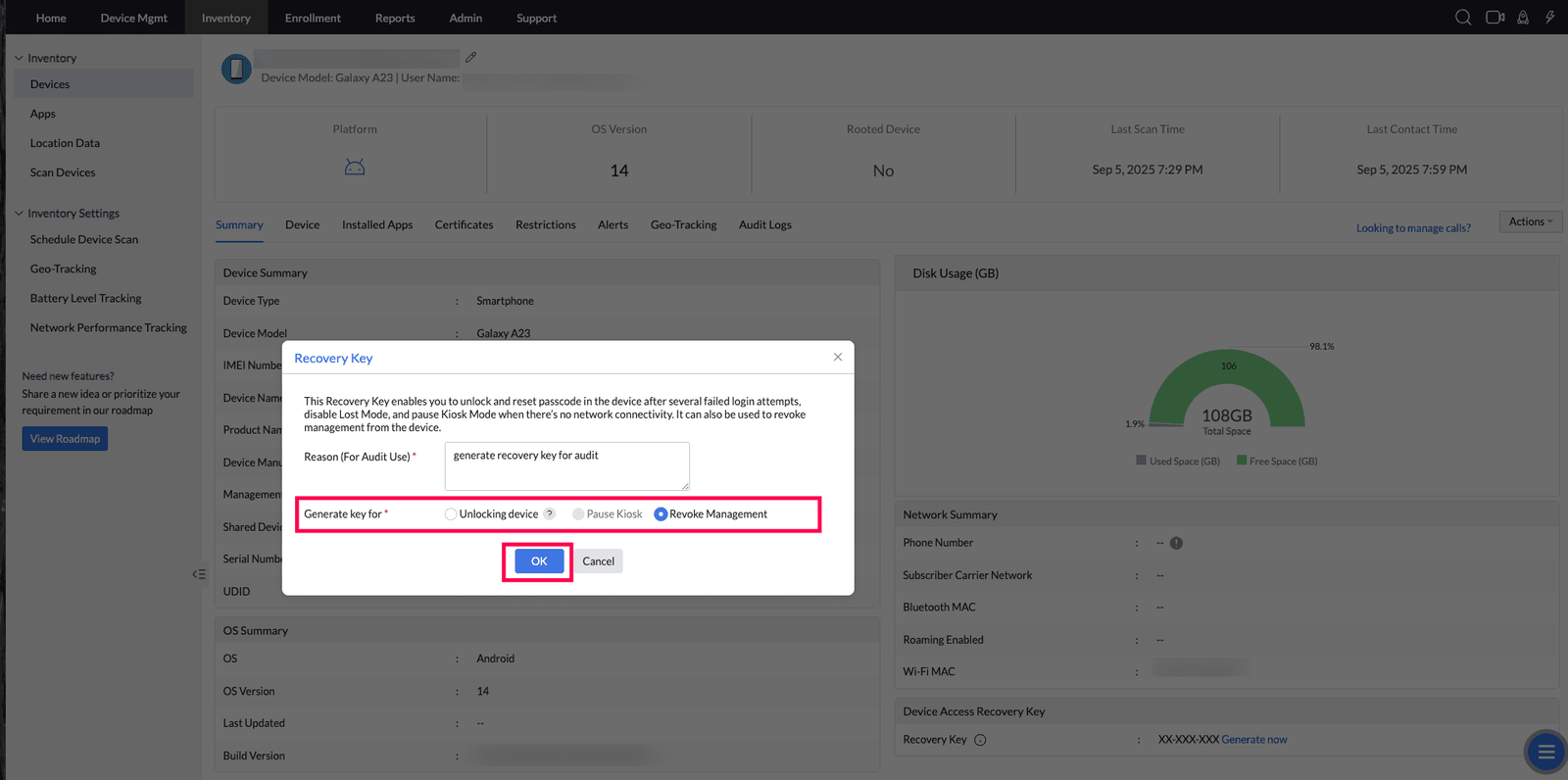Edit device name with pencil icon
The image size is (1568, 780).
tap(471, 57)
